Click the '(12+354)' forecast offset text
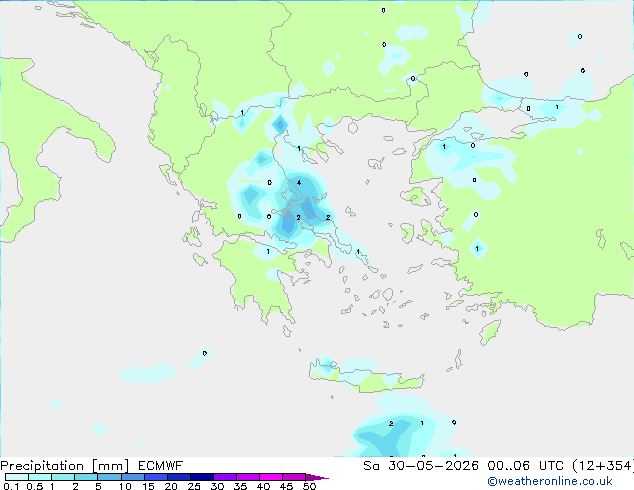The height and width of the screenshot is (490, 634). (603, 466)
